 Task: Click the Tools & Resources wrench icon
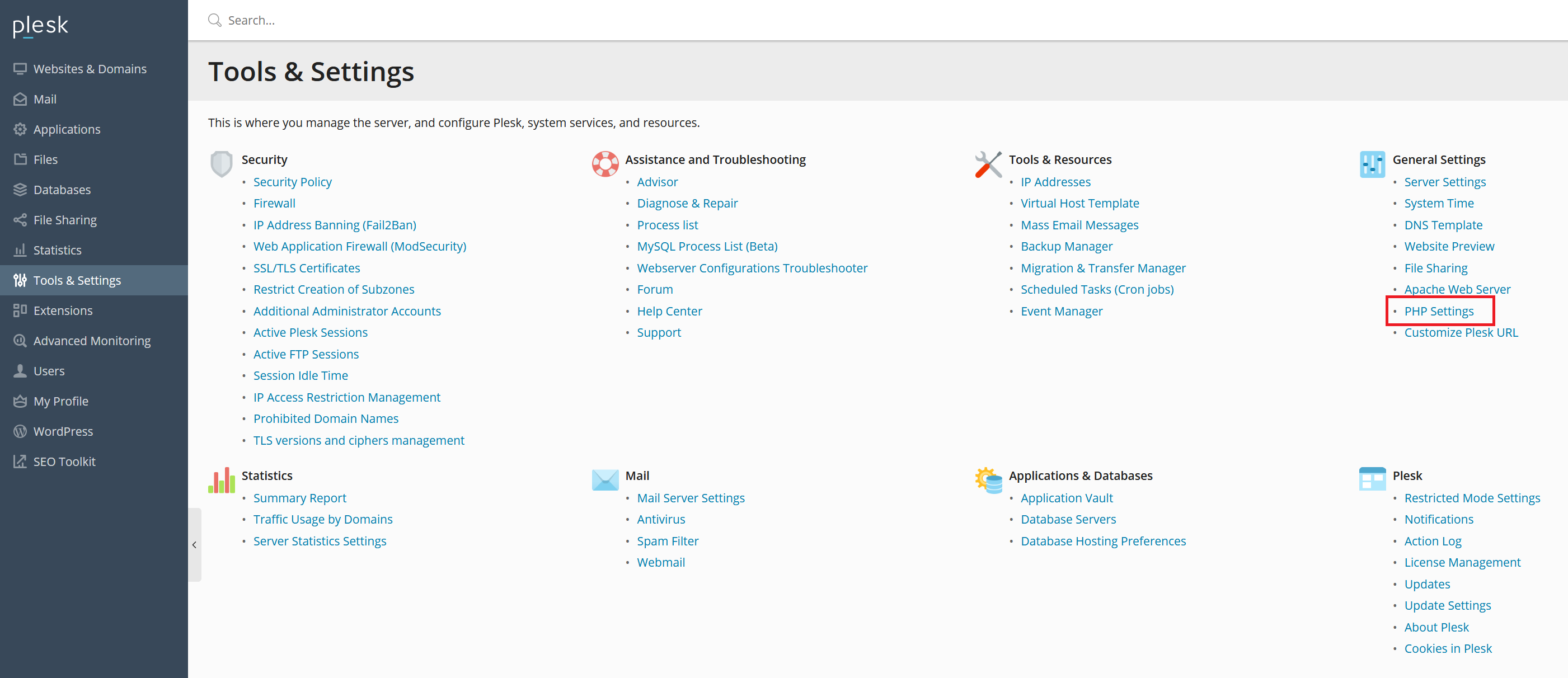(x=988, y=164)
